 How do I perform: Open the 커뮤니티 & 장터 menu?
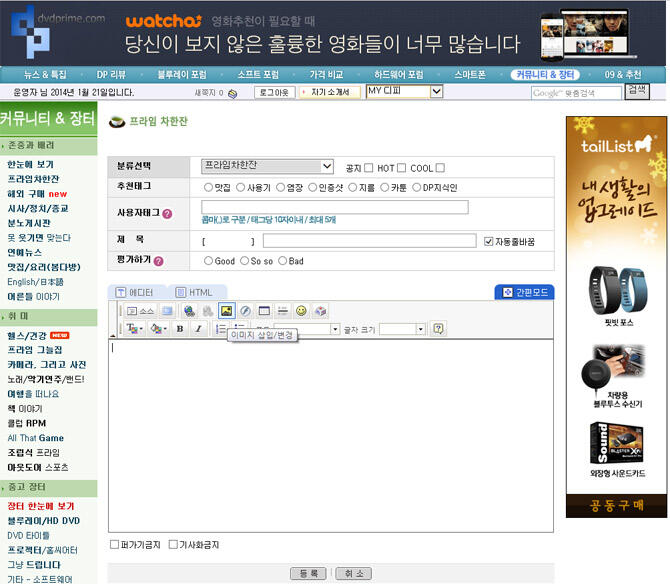545,75
